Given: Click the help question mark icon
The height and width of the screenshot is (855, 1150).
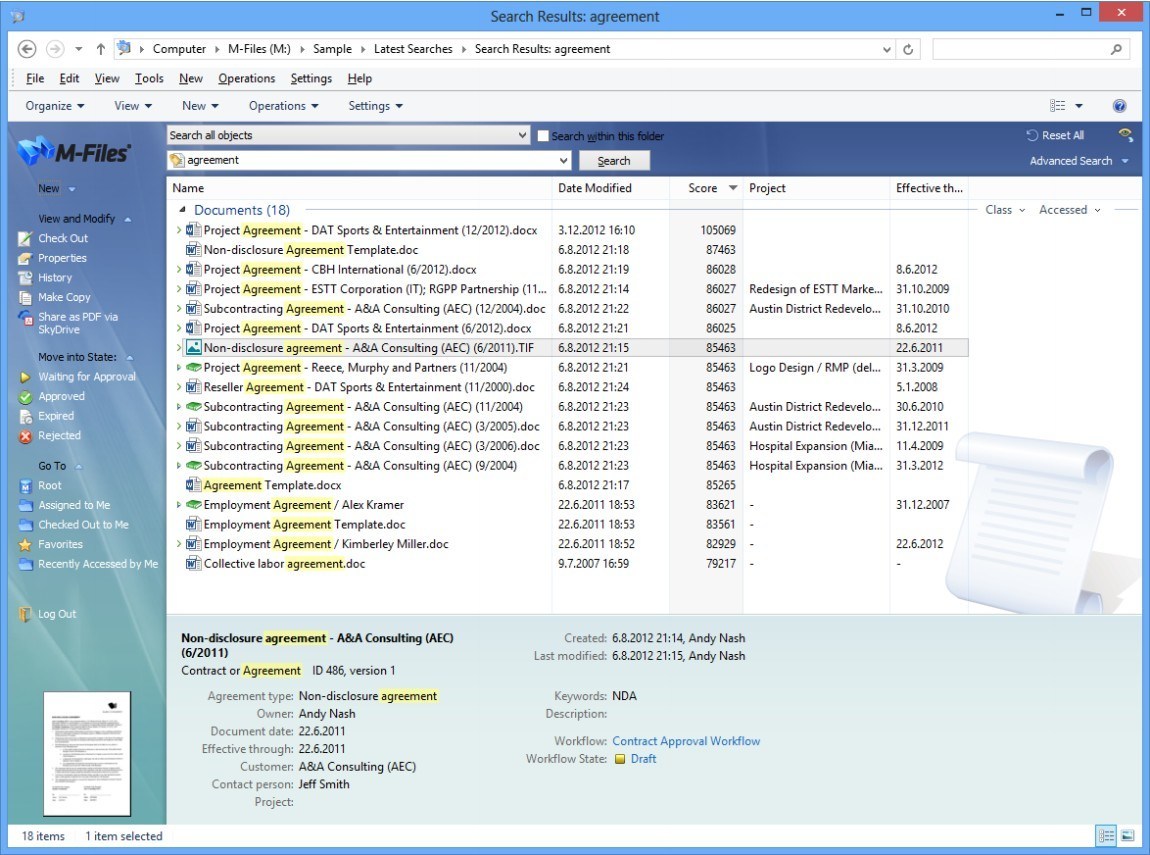Looking at the screenshot, I should pos(1119,106).
